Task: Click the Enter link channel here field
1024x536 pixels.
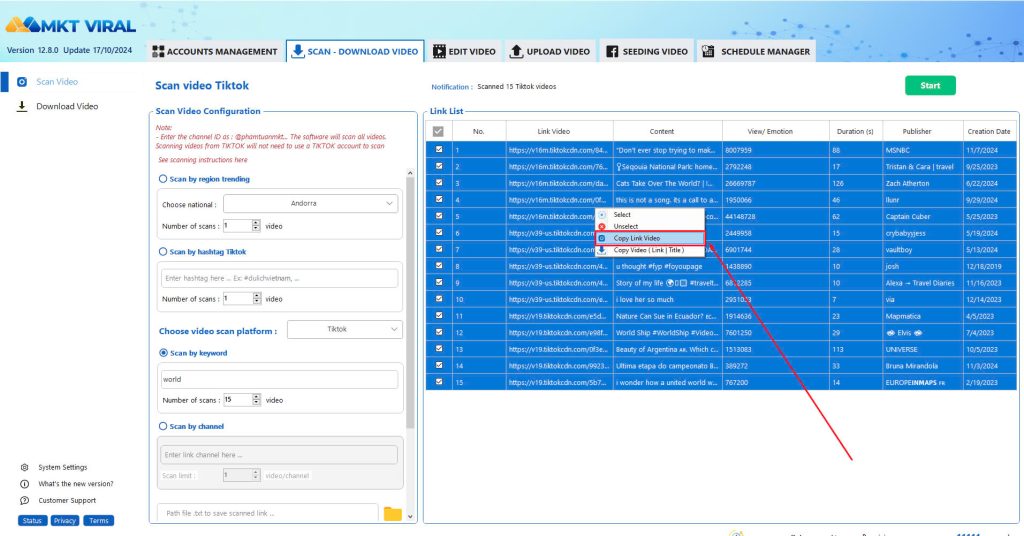Action: click(x=278, y=454)
